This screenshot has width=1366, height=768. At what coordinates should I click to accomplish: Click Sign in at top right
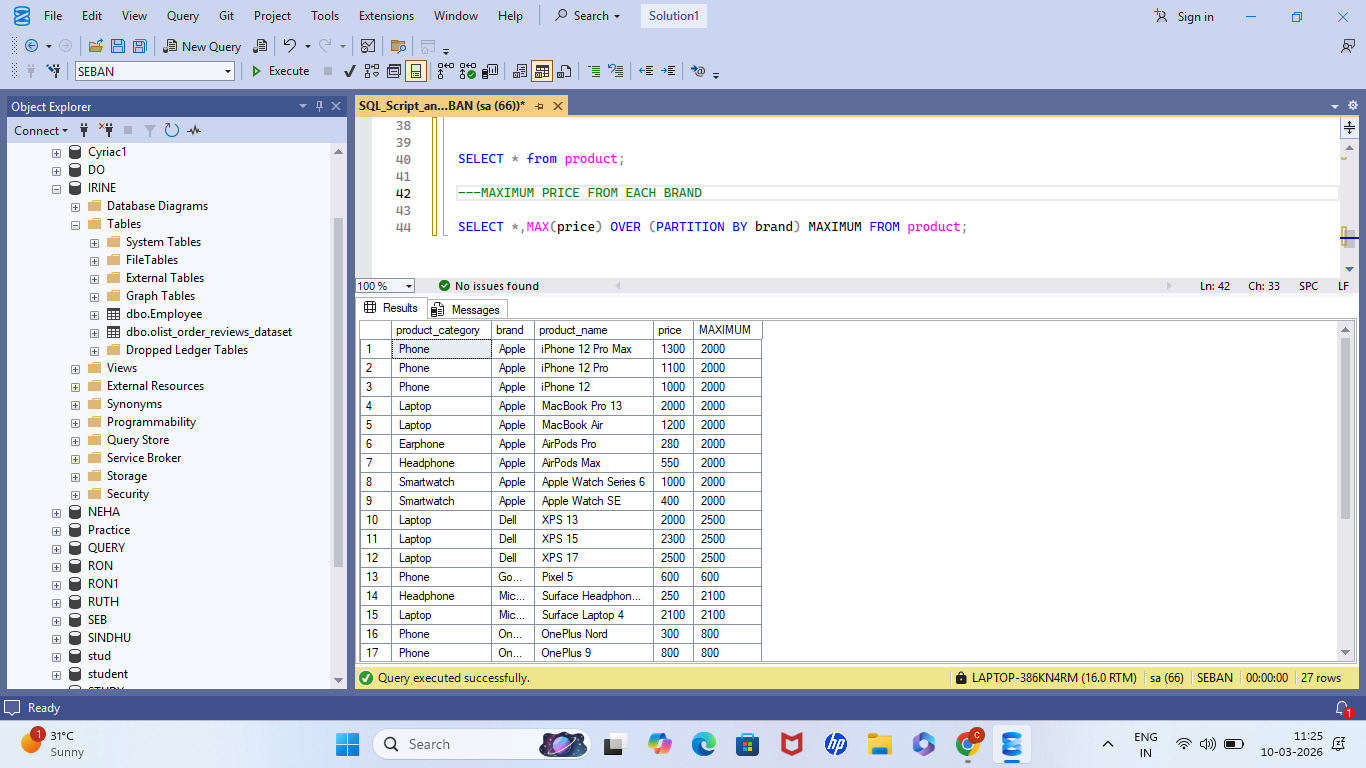(1184, 16)
